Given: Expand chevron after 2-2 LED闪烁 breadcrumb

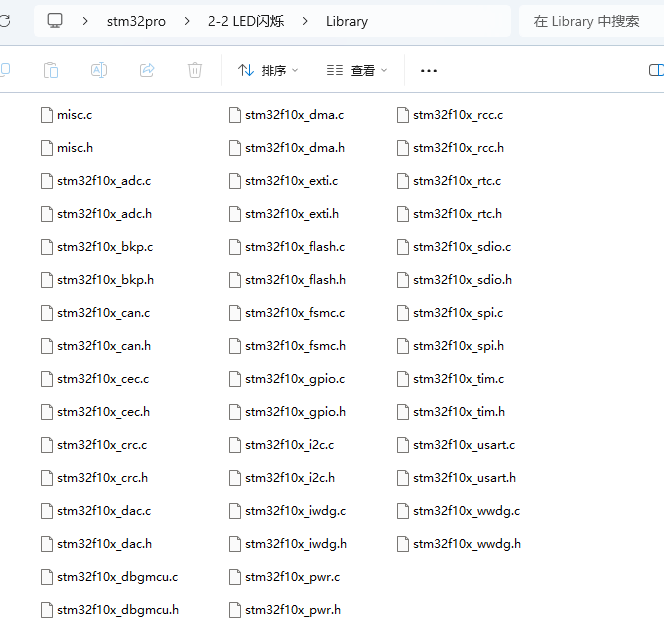Looking at the screenshot, I should 305,21.
